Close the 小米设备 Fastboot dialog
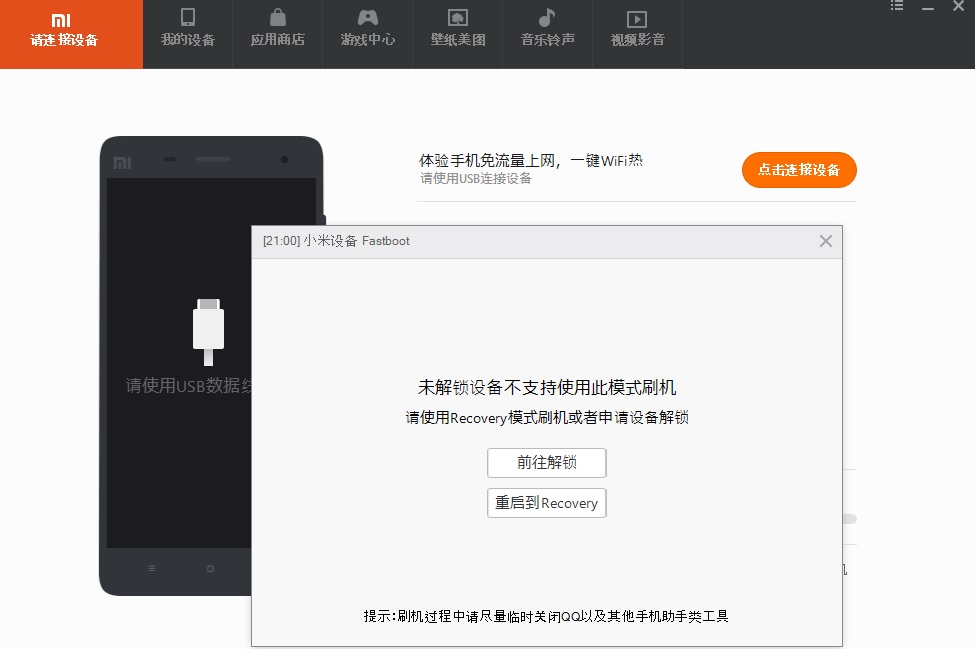 (825, 241)
